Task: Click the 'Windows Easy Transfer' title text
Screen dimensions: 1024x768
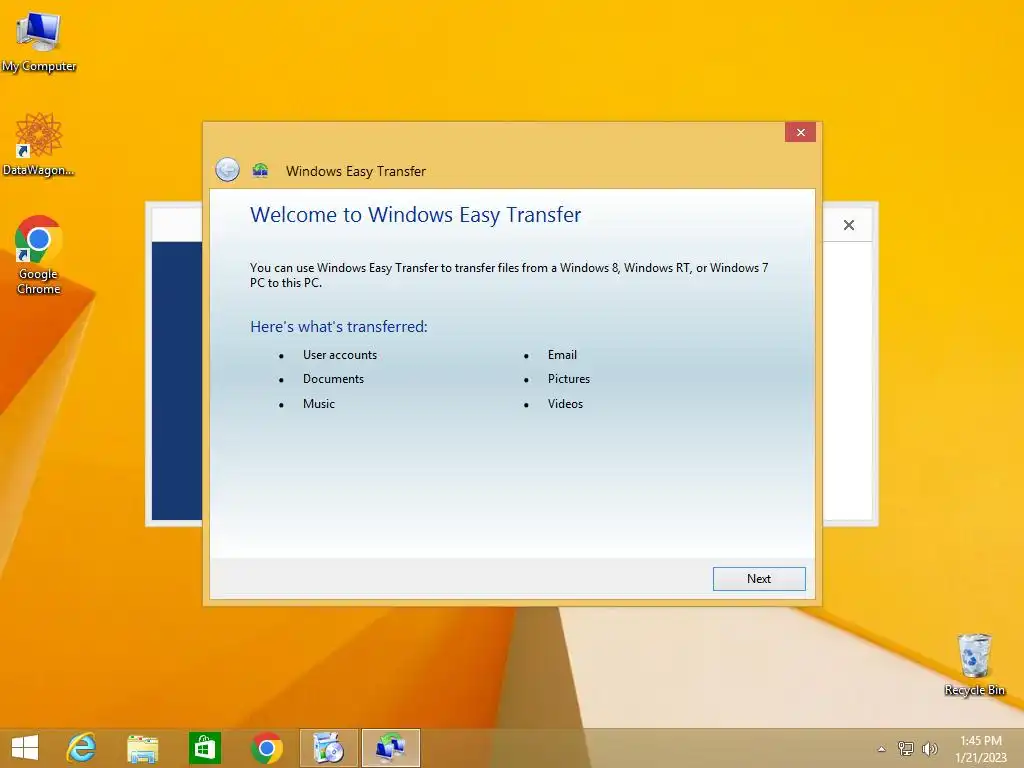Action: (x=356, y=171)
